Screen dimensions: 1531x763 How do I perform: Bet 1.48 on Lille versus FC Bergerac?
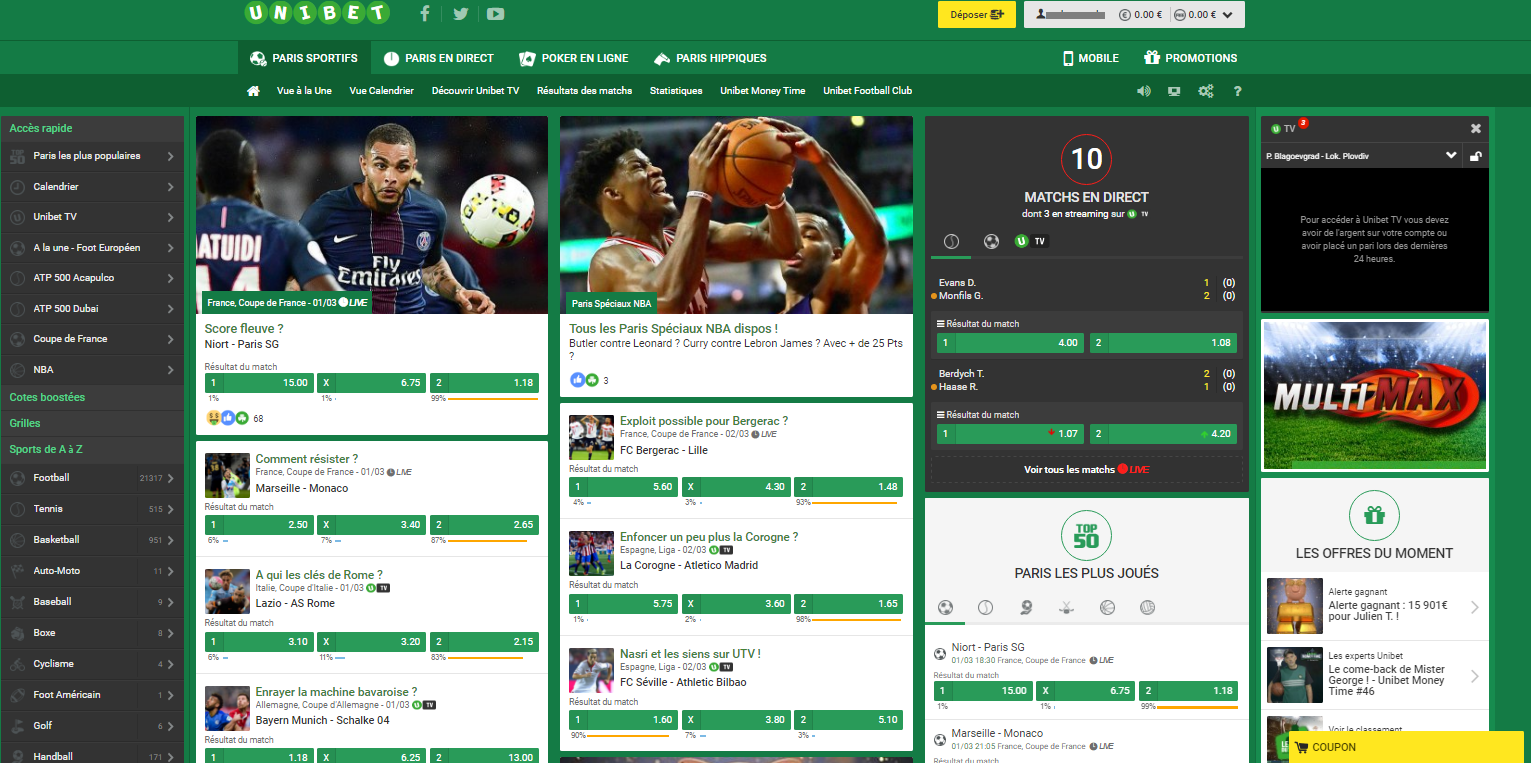(x=848, y=487)
